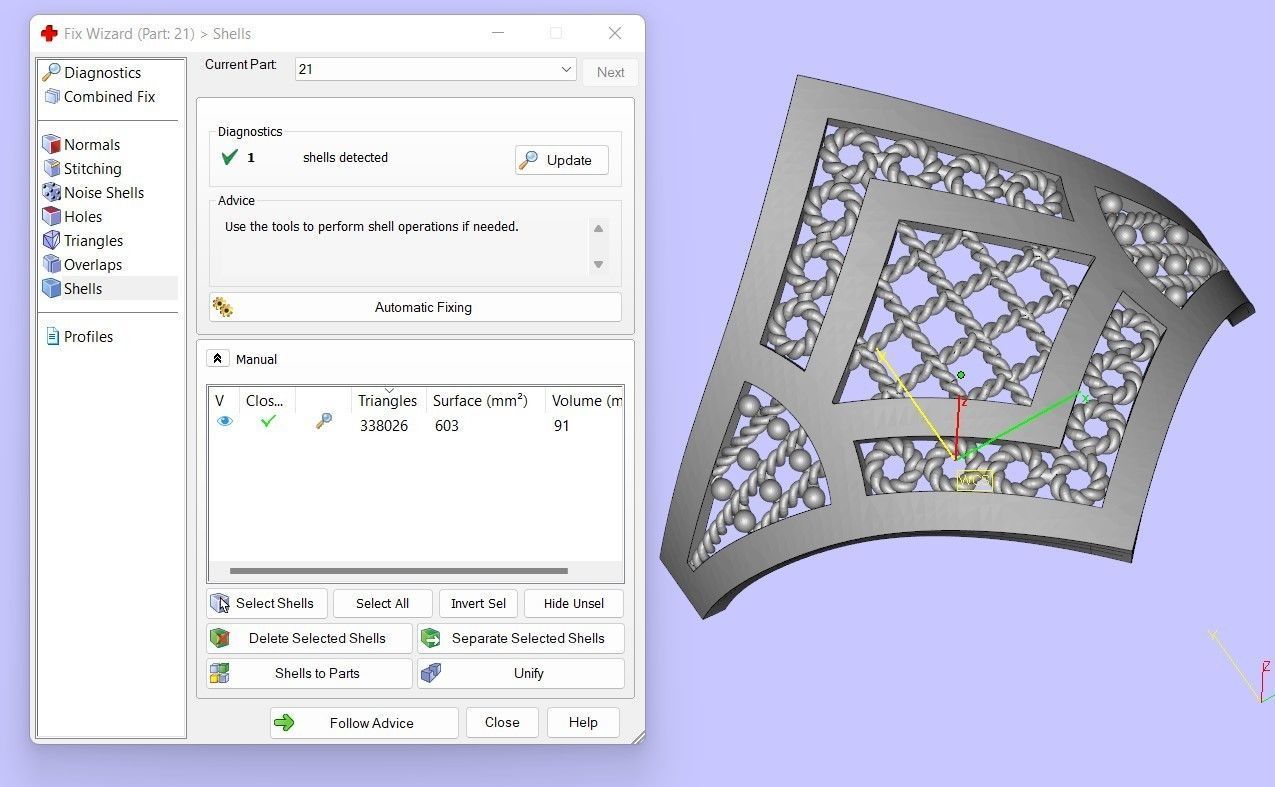
Task: Activate Select Shells tool
Action: (x=266, y=603)
